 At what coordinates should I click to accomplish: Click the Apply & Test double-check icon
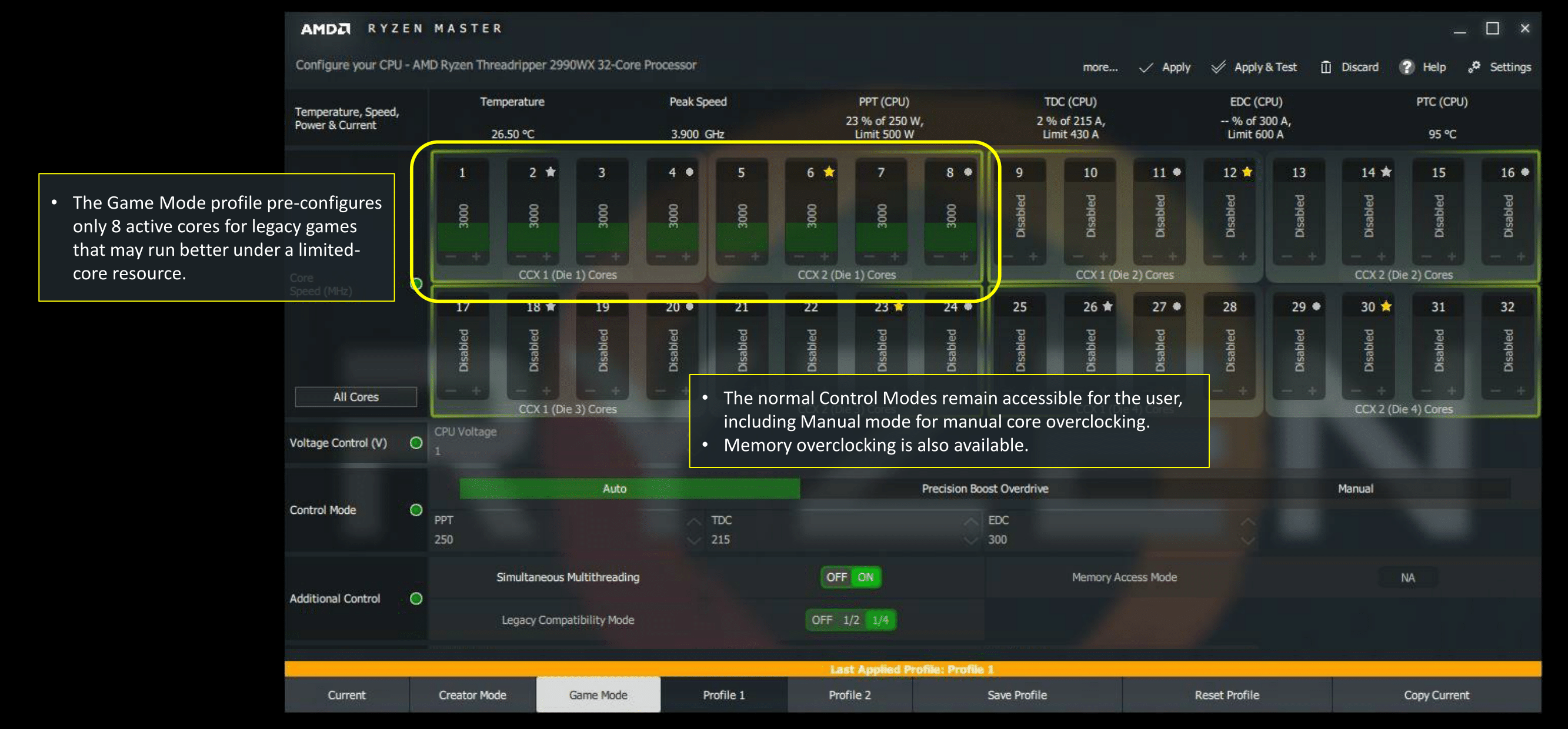pyautogui.click(x=1218, y=67)
